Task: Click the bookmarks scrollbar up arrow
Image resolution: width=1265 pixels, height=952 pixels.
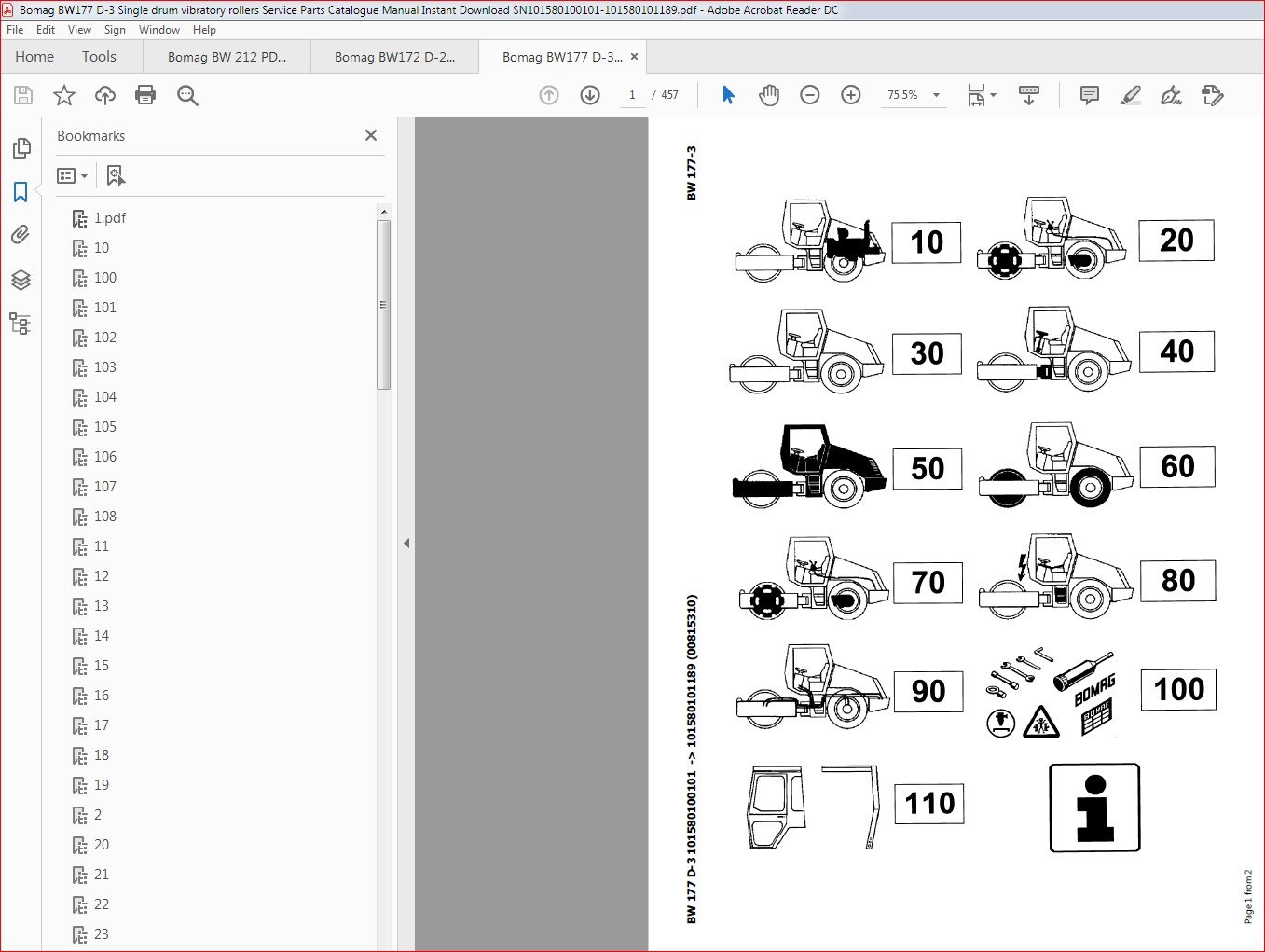Action: [383, 212]
